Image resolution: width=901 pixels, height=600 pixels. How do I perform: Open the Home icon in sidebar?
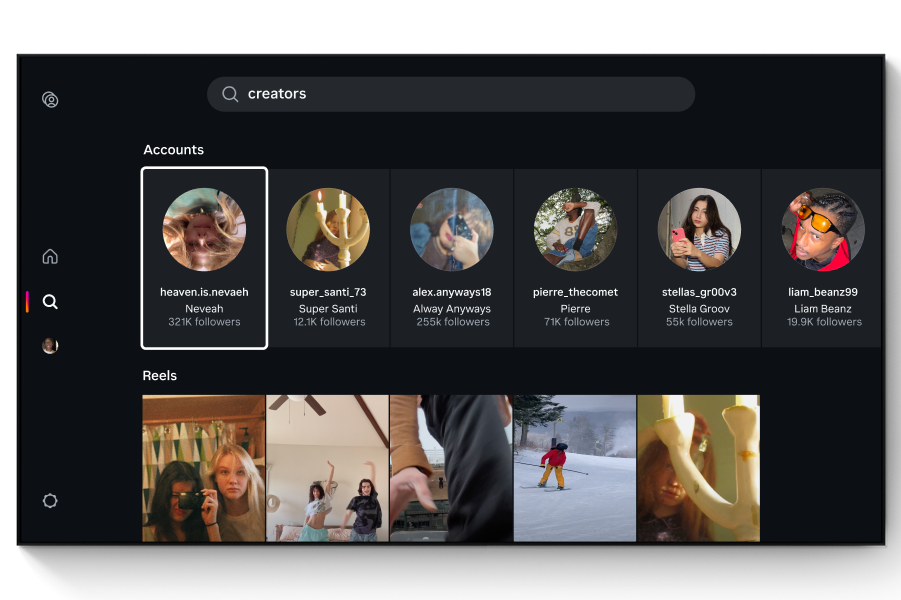click(50, 257)
